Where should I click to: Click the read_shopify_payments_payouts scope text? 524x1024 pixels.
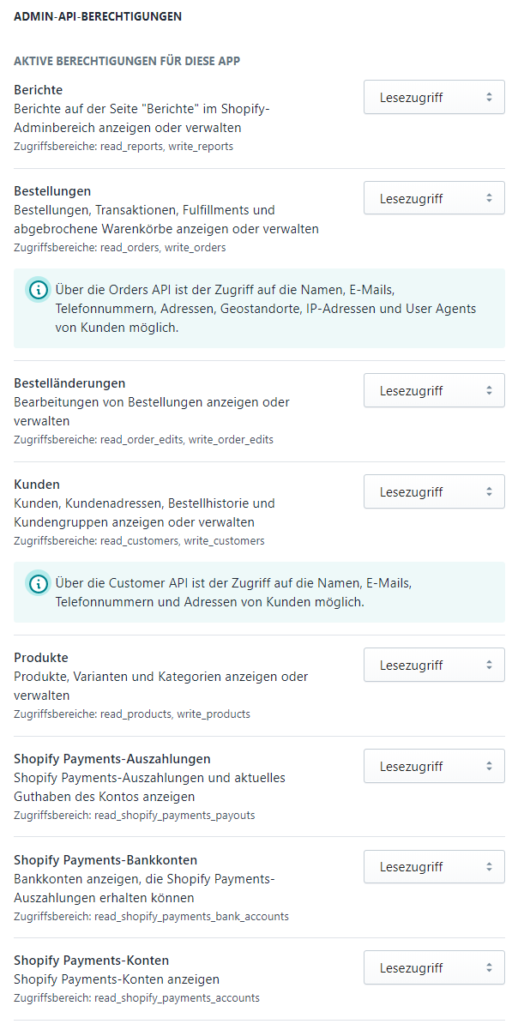[x=174, y=815]
